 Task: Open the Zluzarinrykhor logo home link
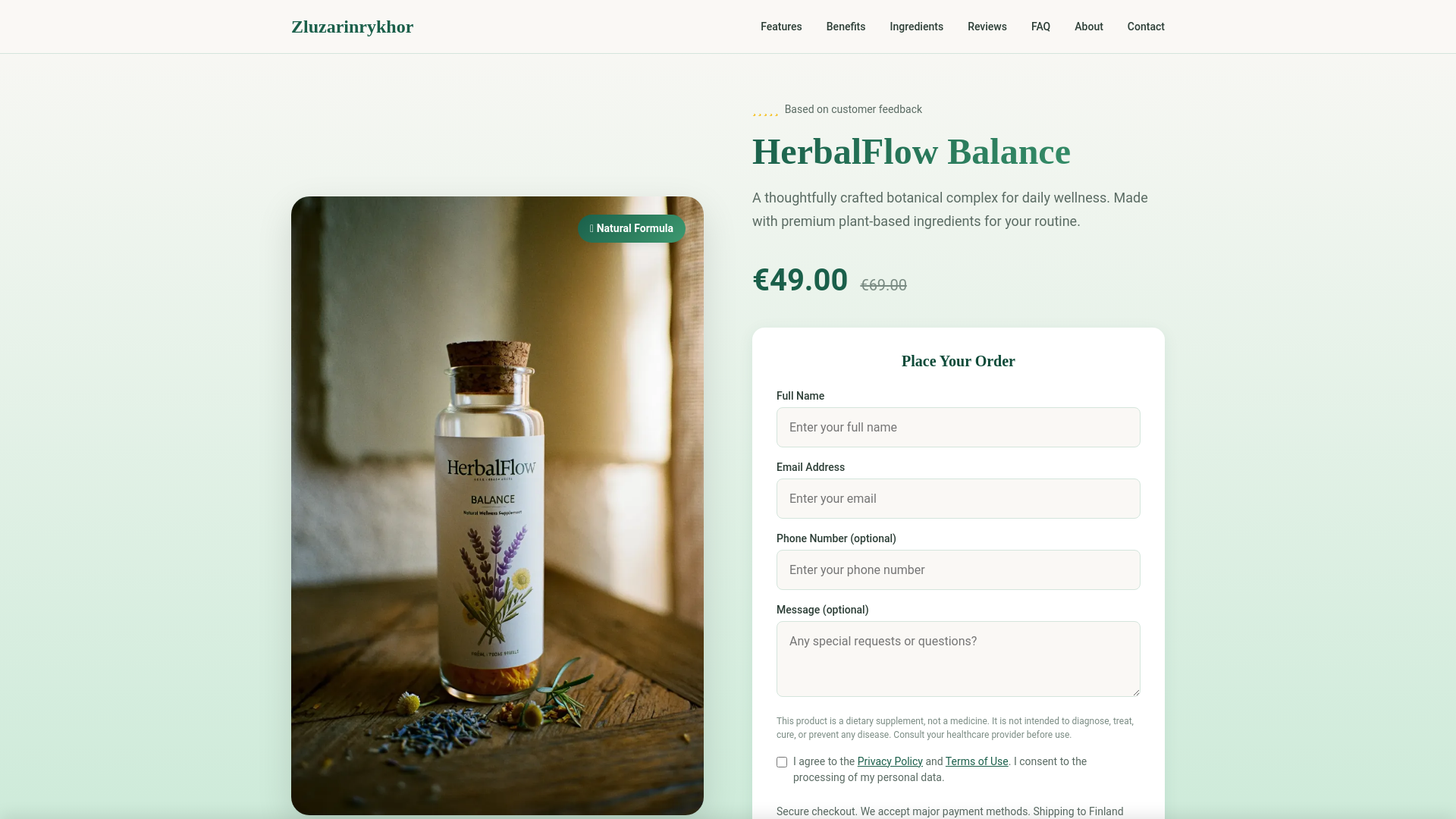click(x=352, y=27)
